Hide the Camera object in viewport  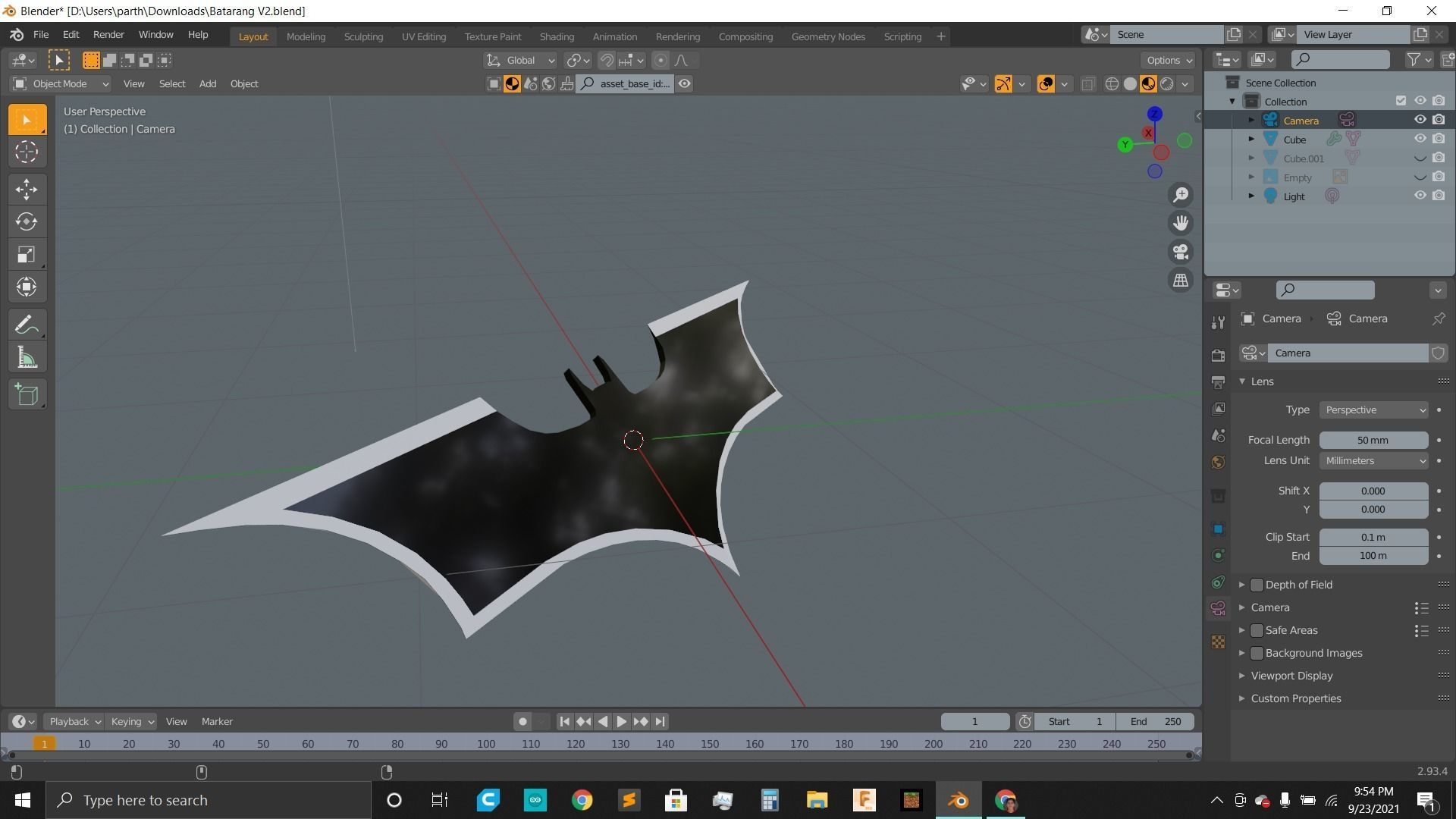(x=1420, y=120)
